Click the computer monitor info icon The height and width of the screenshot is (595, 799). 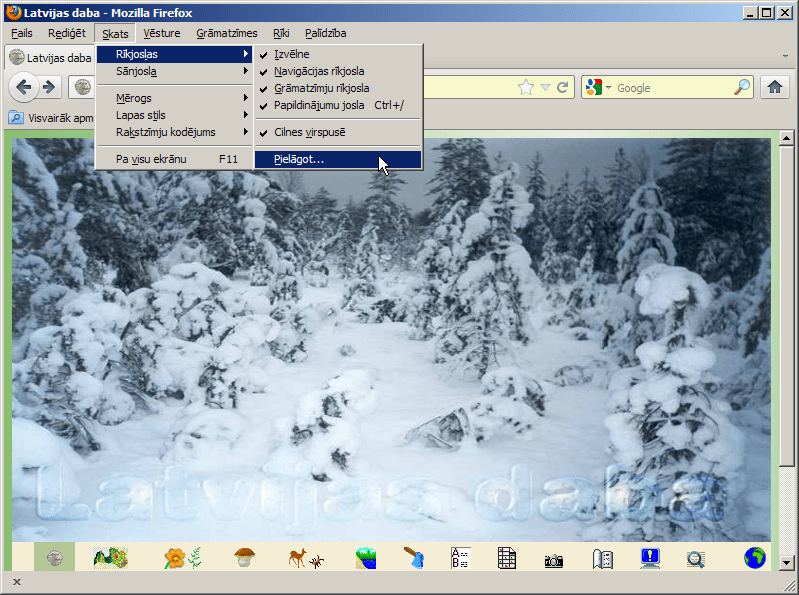click(x=650, y=558)
